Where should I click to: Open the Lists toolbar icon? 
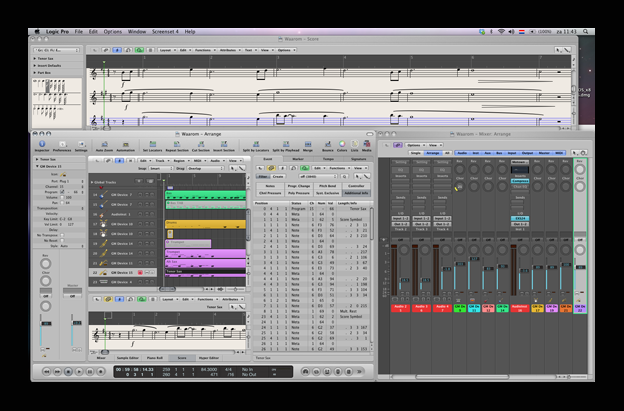[x=355, y=144]
